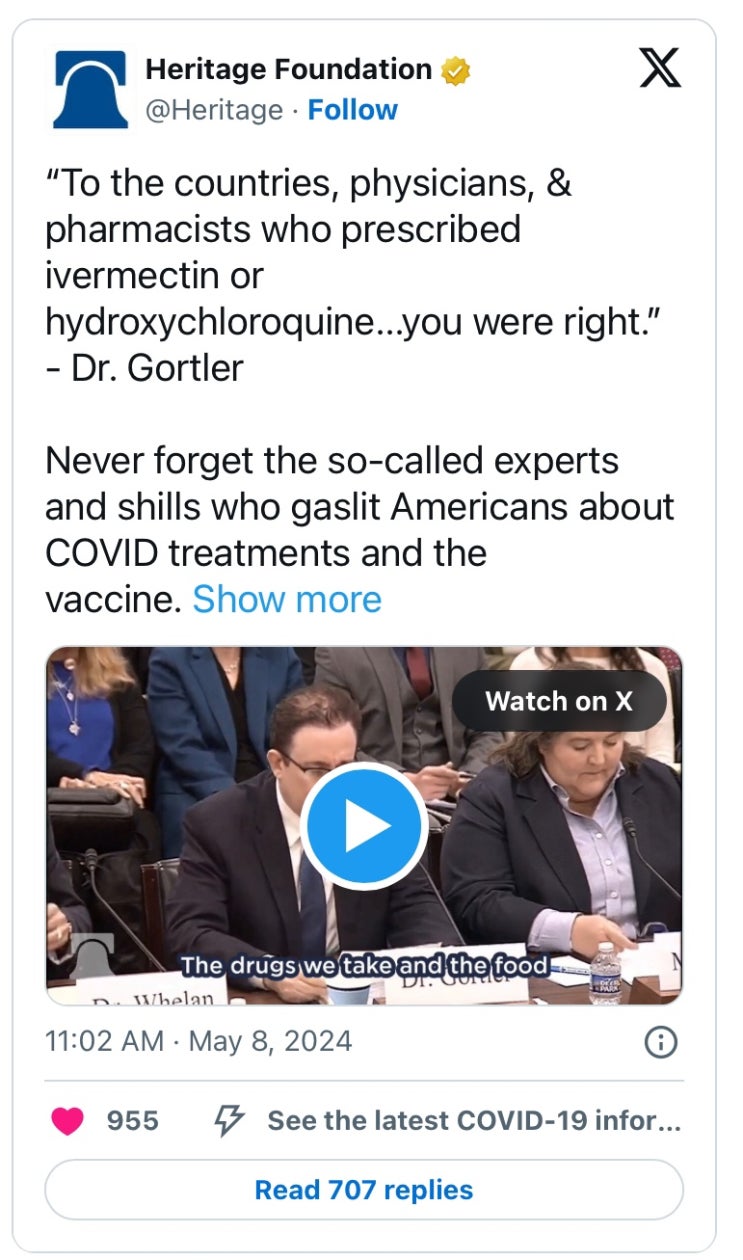Play the embedded hearing video

(364, 825)
